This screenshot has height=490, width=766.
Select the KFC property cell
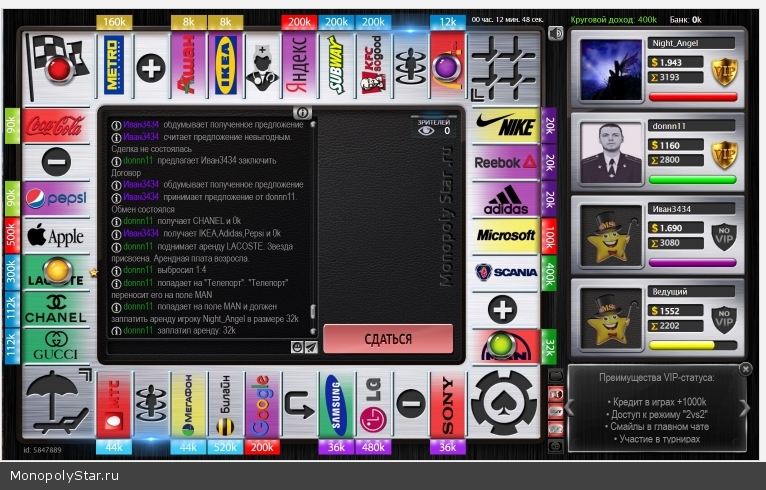coord(374,65)
